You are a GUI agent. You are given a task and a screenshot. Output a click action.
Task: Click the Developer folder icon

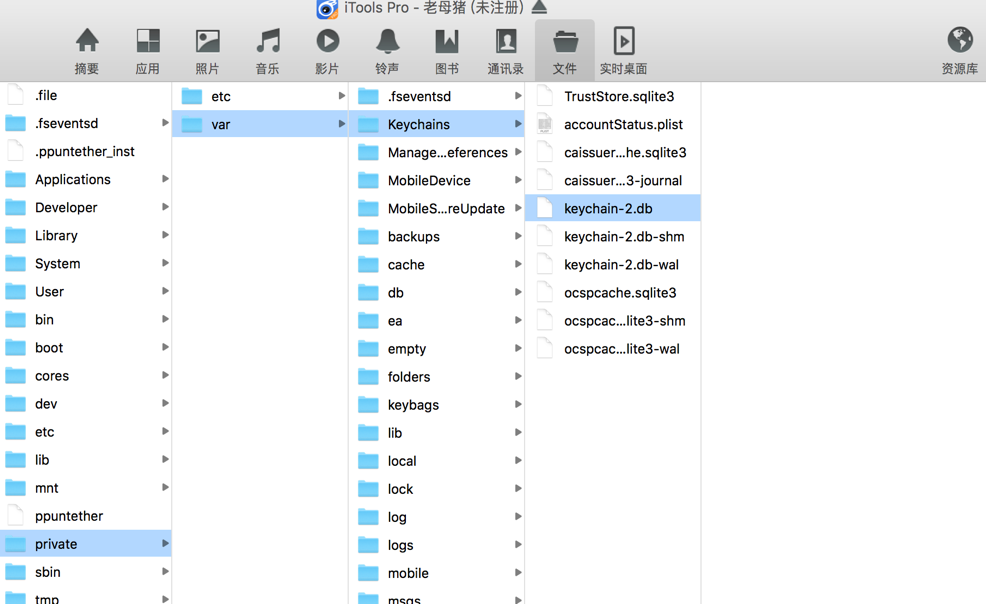(16, 208)
